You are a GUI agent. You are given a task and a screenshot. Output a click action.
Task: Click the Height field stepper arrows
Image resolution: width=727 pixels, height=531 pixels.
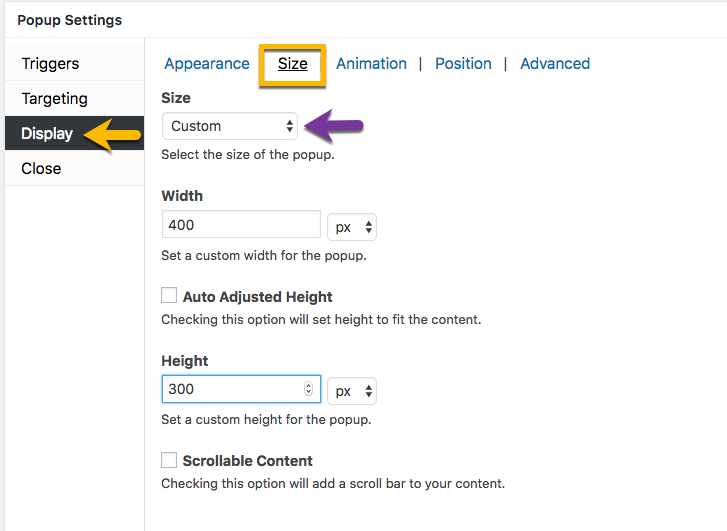[308, 389]
